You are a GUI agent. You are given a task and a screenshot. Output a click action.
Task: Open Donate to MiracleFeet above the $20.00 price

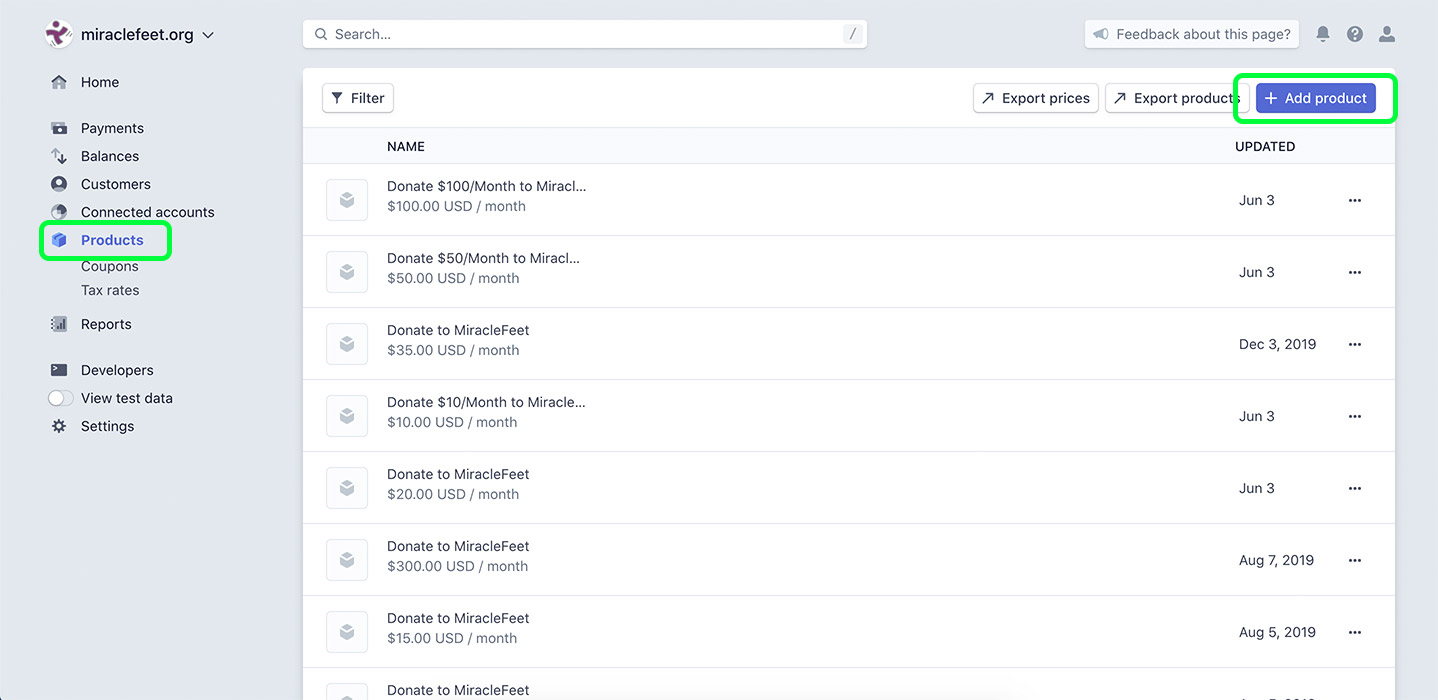[458, 474]
